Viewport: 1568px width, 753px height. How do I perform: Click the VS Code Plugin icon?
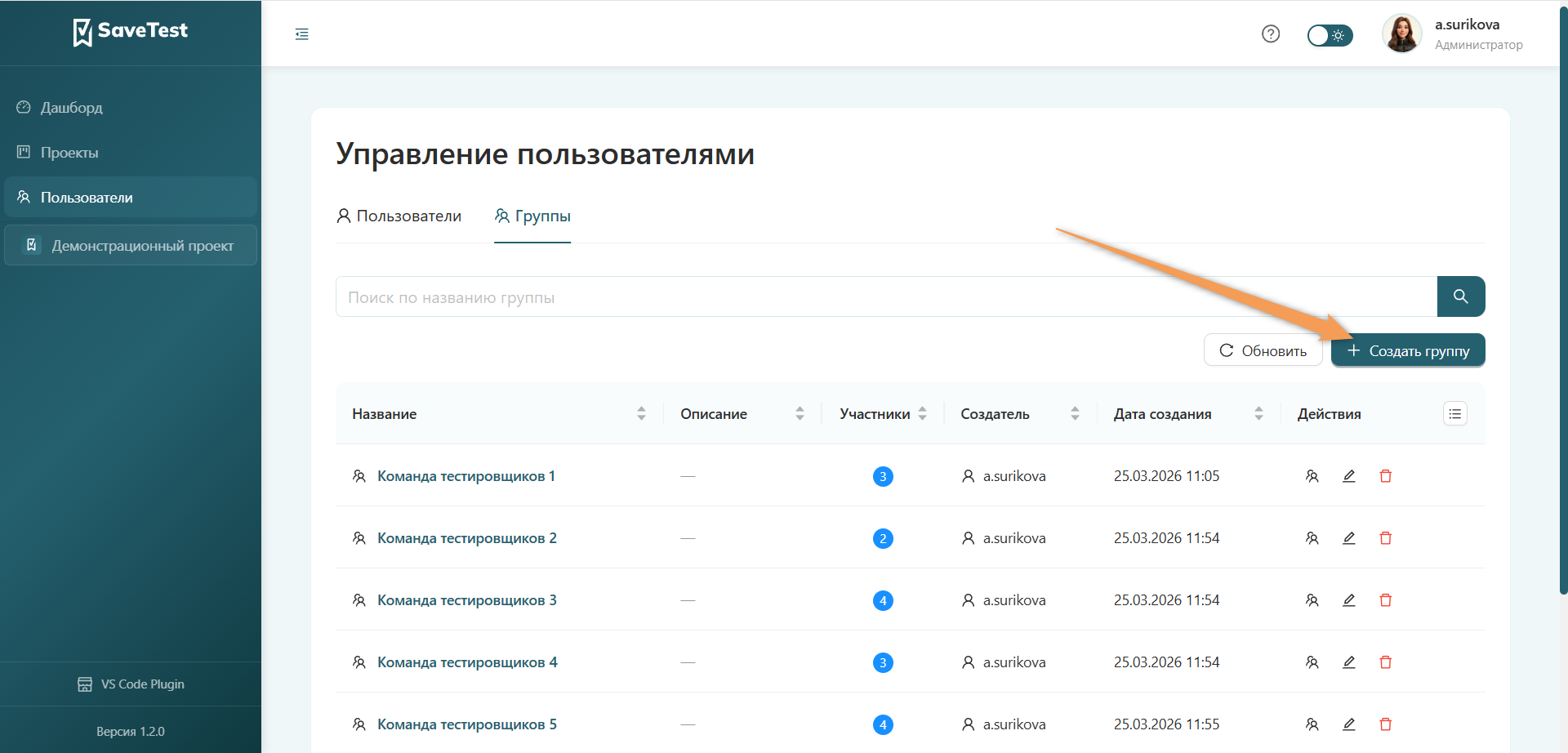click(x=84, y=684)
